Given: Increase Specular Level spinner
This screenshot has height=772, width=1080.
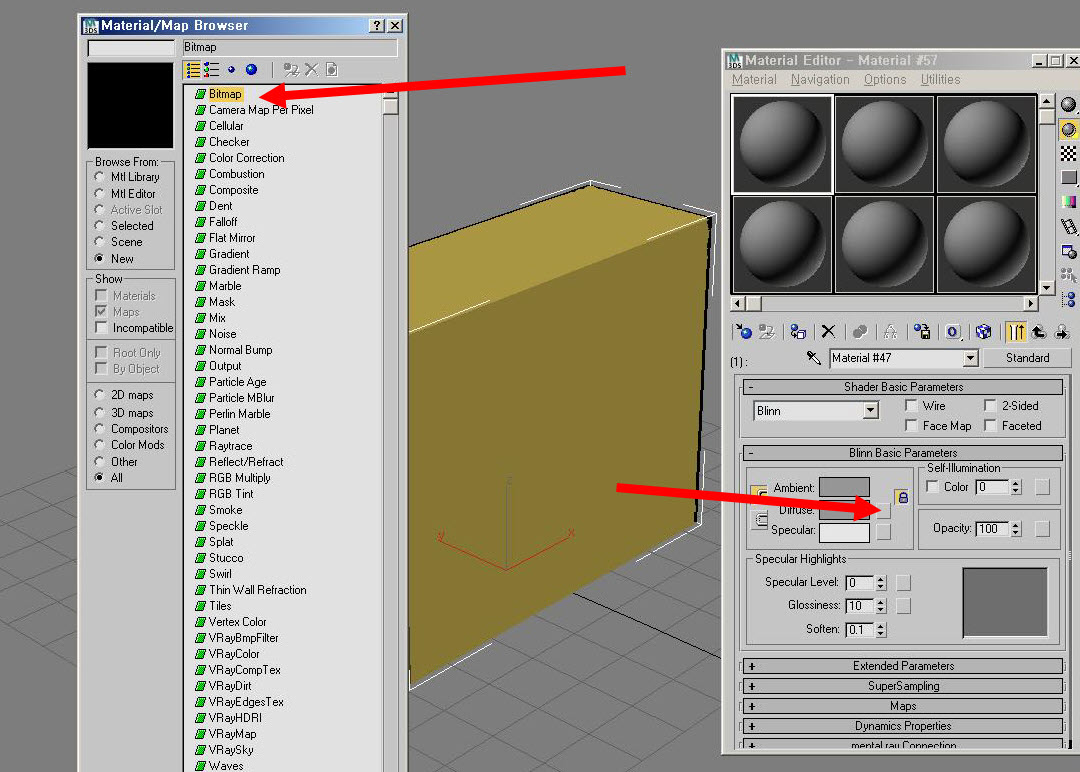Looking at the screenshot, I should pyautogui.click(x=881, y=579).
